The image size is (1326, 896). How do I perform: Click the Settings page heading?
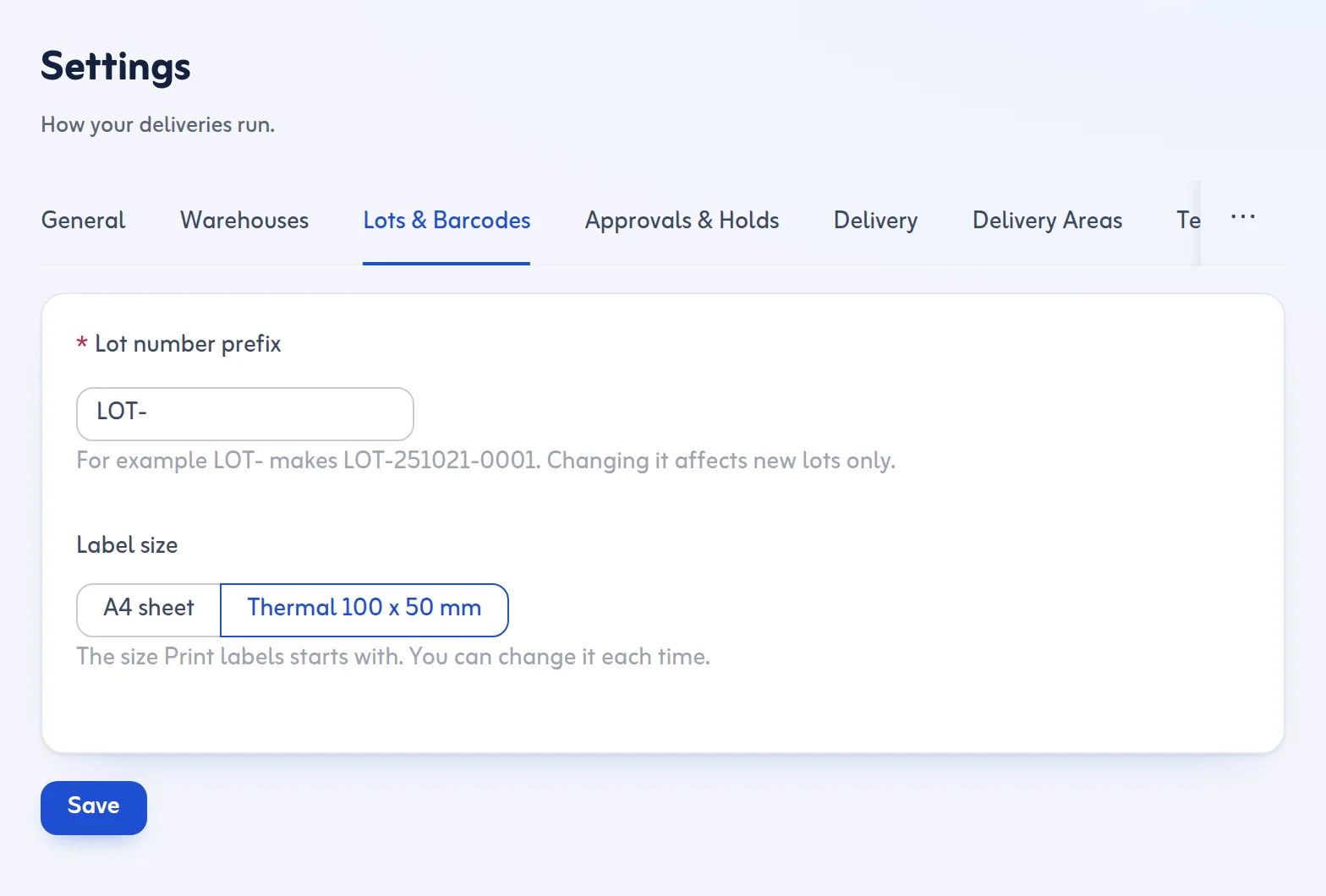click(116, 67)
